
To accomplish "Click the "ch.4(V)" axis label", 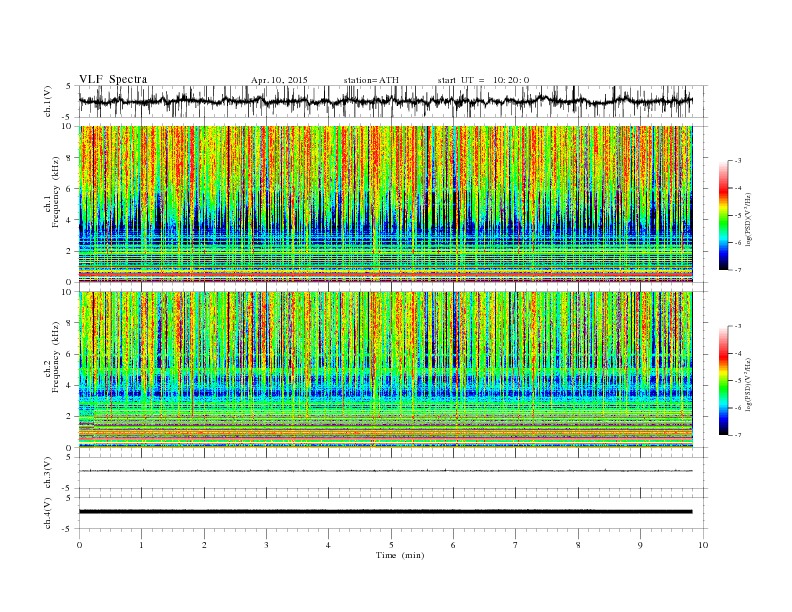I will coord(48,513).
